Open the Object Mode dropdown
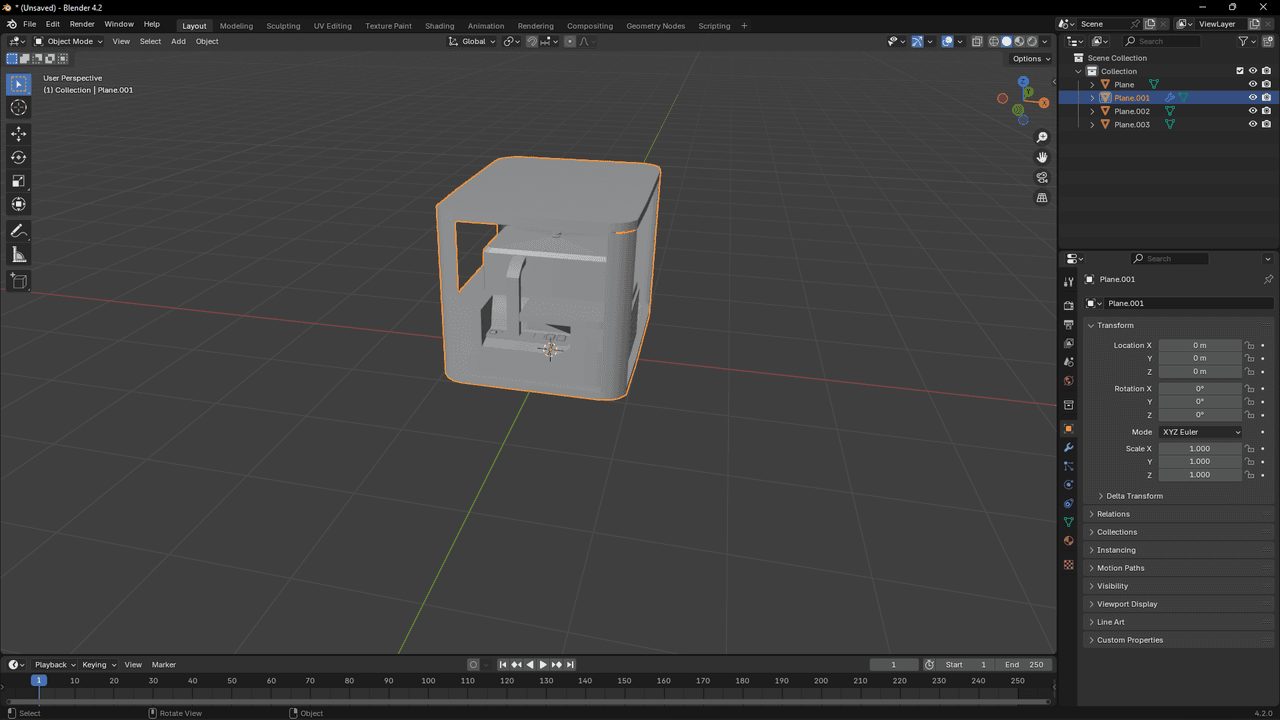Viewport: 1280px width, 720px height. [68, 41]
